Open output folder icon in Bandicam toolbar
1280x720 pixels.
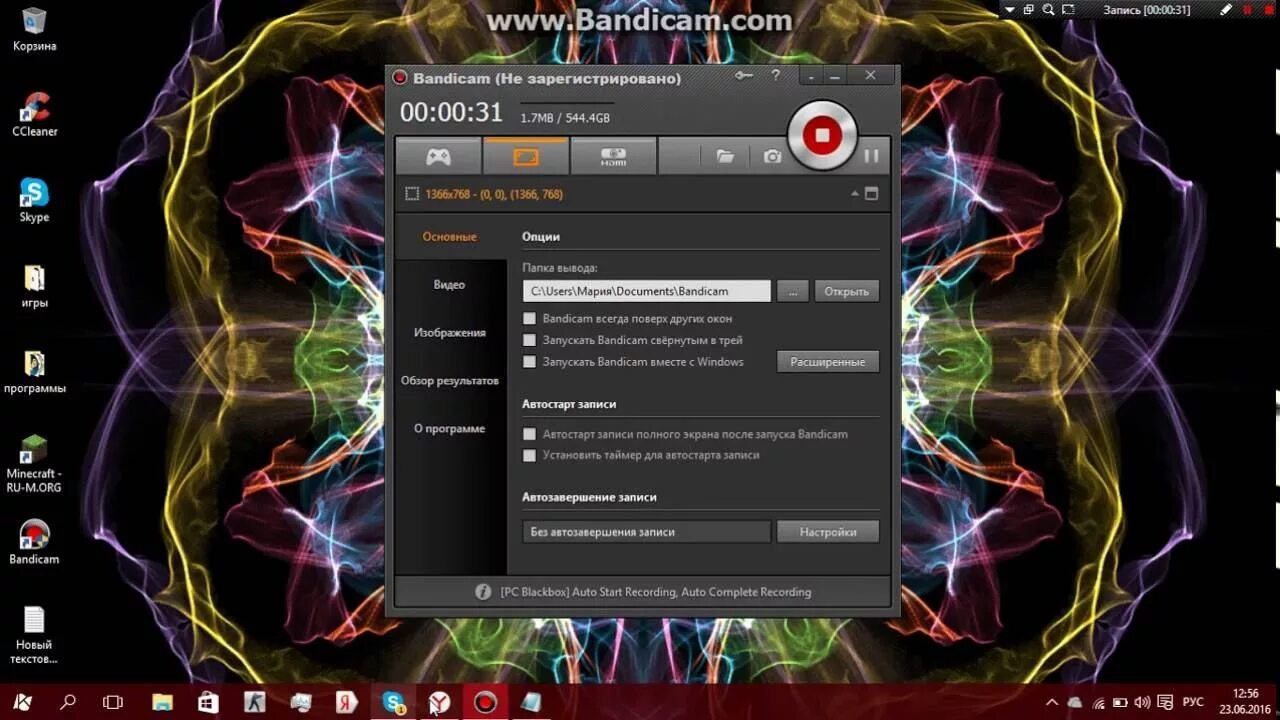725,156
